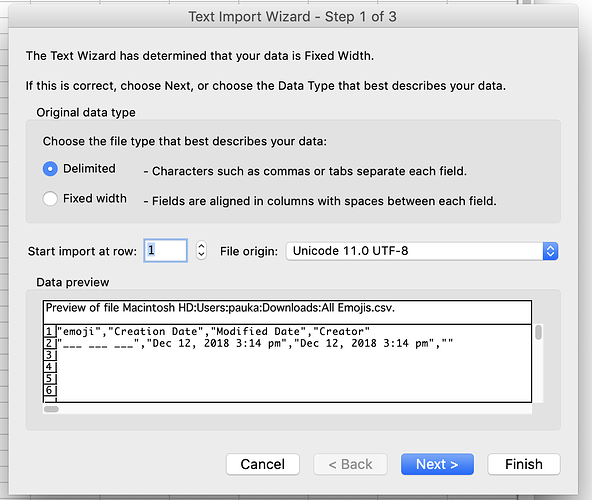592x500 pixels.
Task: Click the disabled Back button
Action: 350,464
